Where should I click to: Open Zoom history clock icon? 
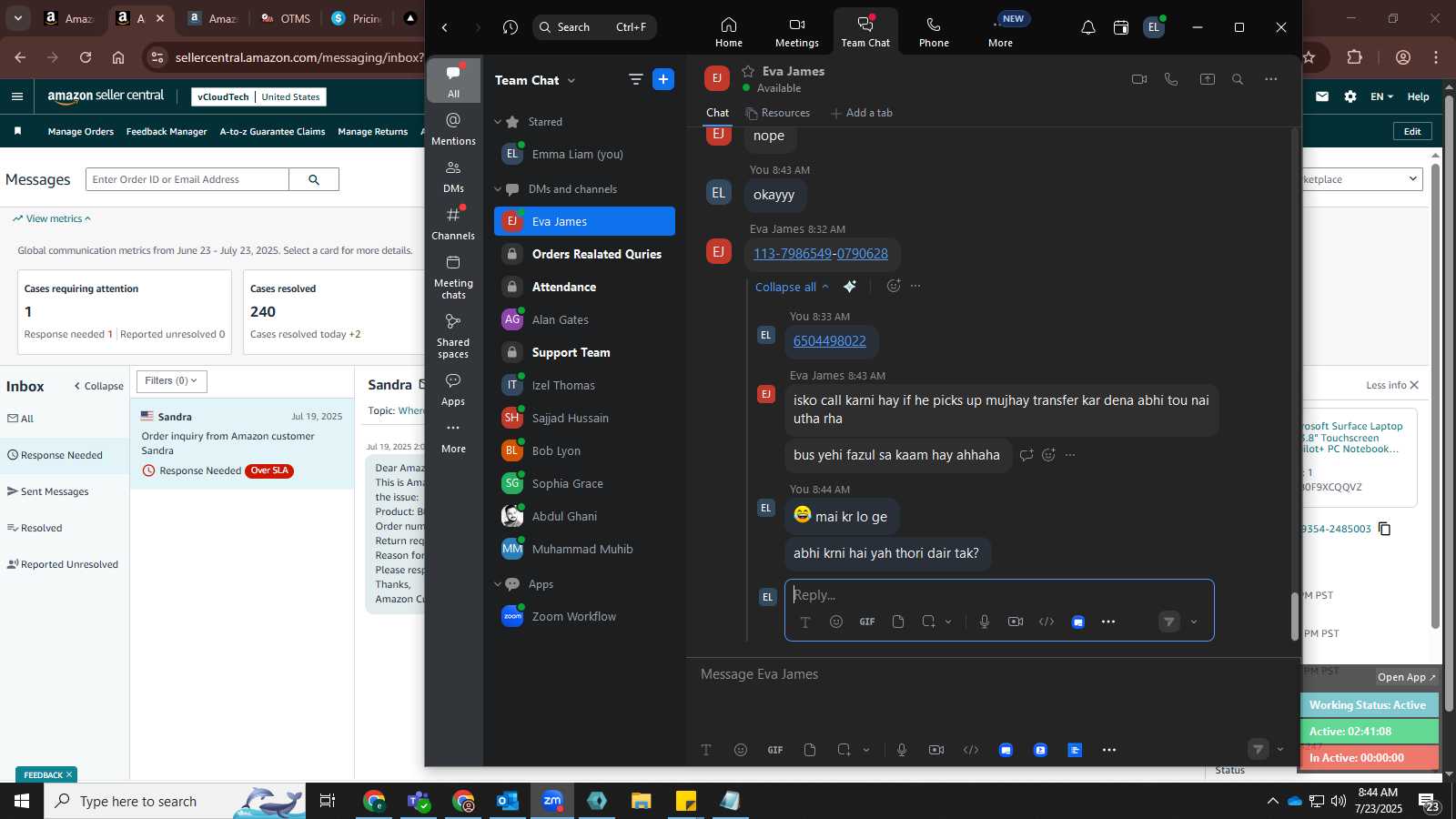pyautogui.click(x=511, y=27)
